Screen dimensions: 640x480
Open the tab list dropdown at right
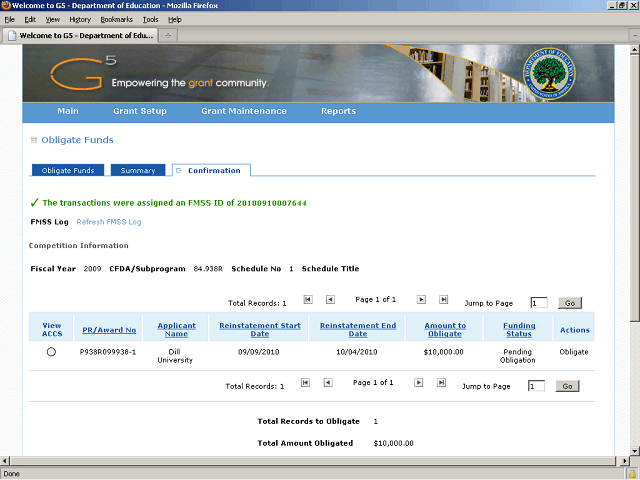(x=635, y=36)
